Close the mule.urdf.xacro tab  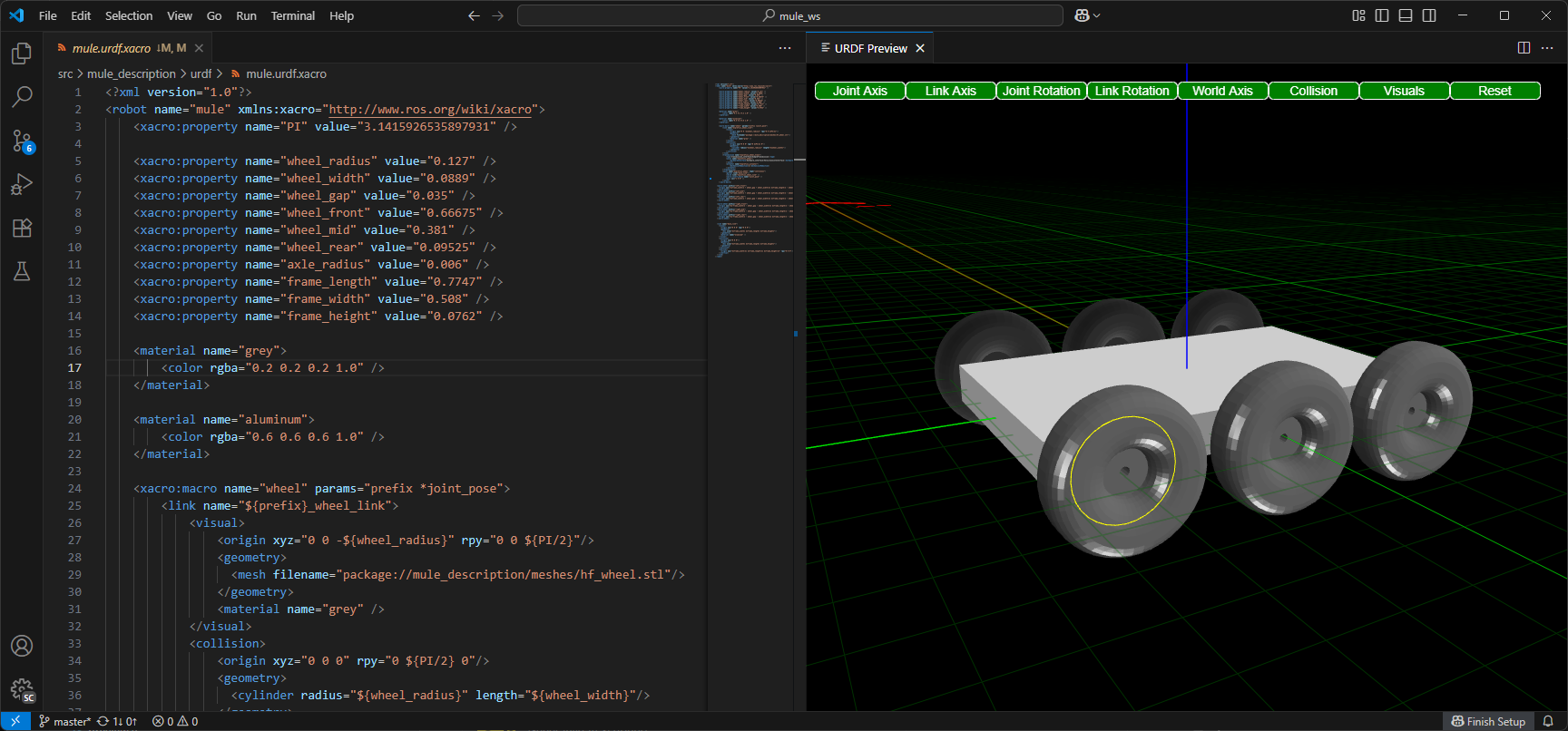[199, 48]
